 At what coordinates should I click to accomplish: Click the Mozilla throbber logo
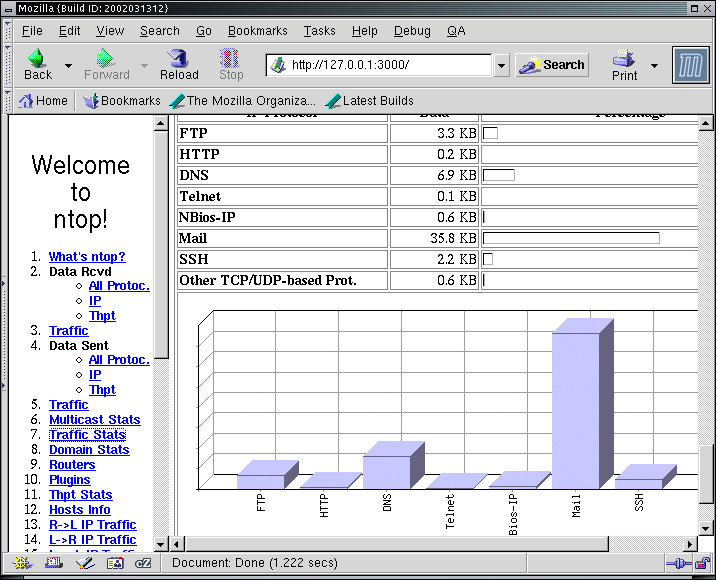689,65
